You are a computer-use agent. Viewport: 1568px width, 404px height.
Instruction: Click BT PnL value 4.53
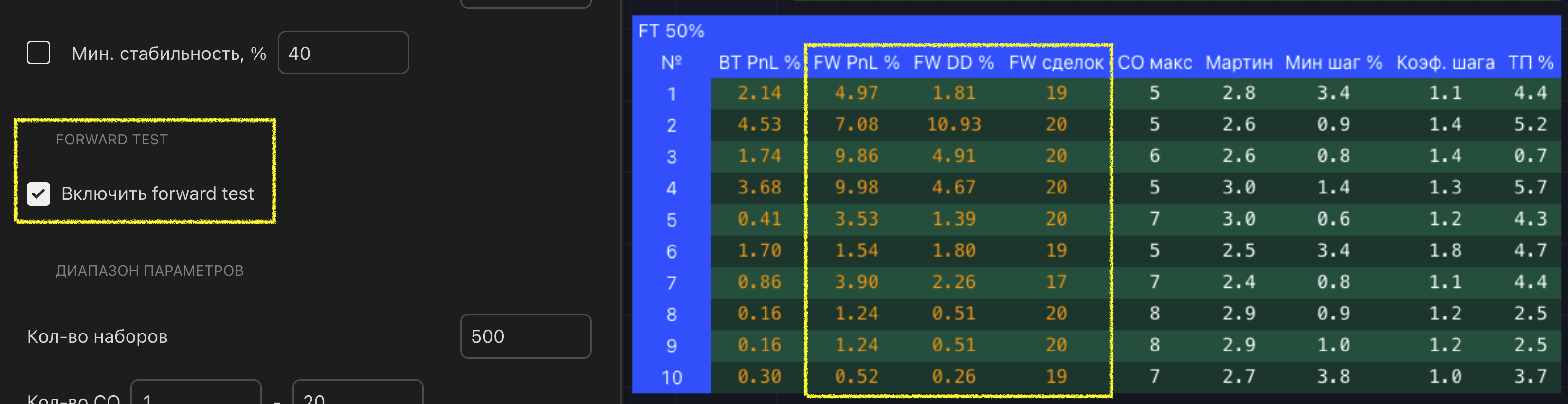click(x=759, y=125)
